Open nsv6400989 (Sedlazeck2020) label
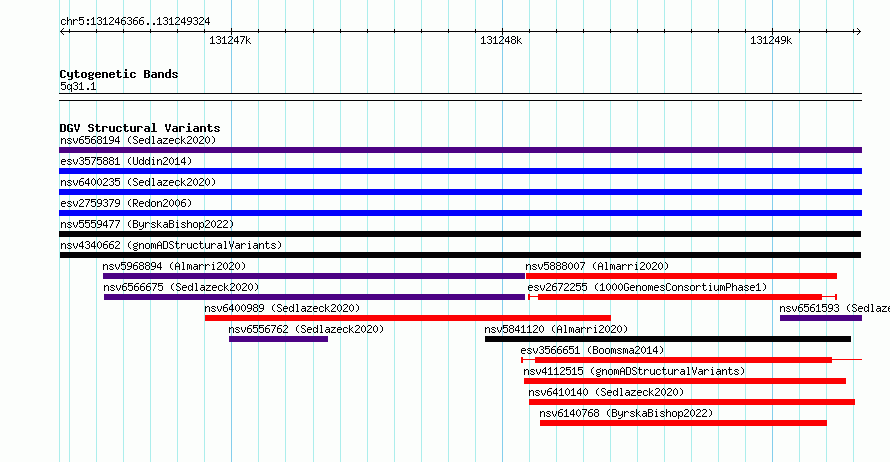The width and height of the screenshot is (890, 462). (x=282, y=308)
